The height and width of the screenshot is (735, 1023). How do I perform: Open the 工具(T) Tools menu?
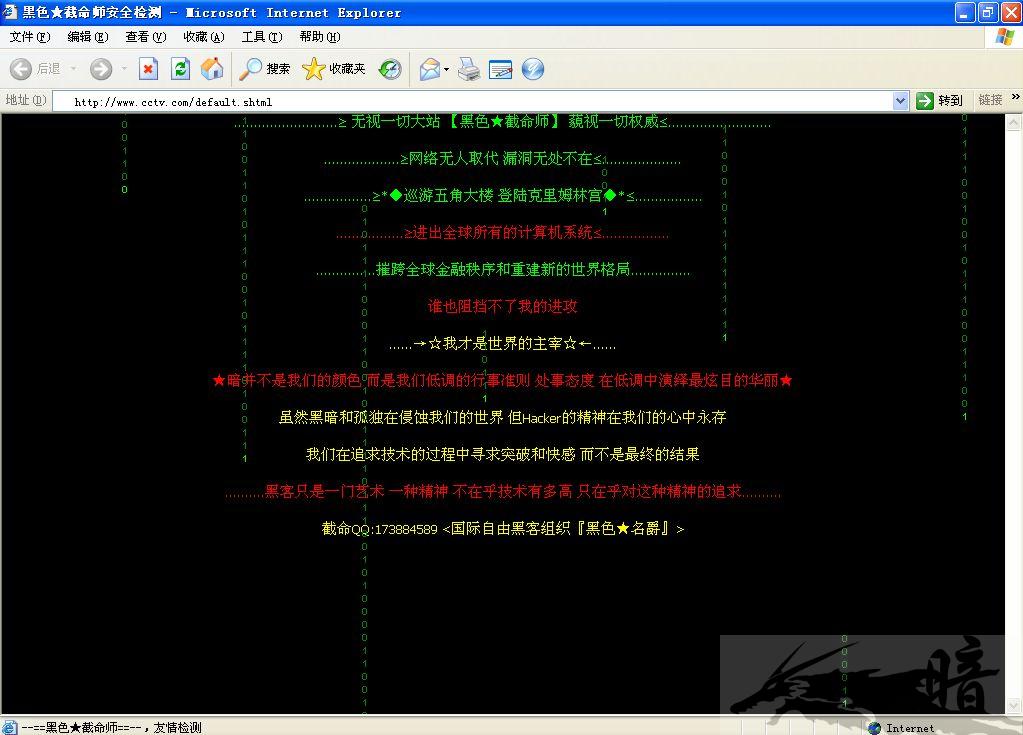click(262, 37)
